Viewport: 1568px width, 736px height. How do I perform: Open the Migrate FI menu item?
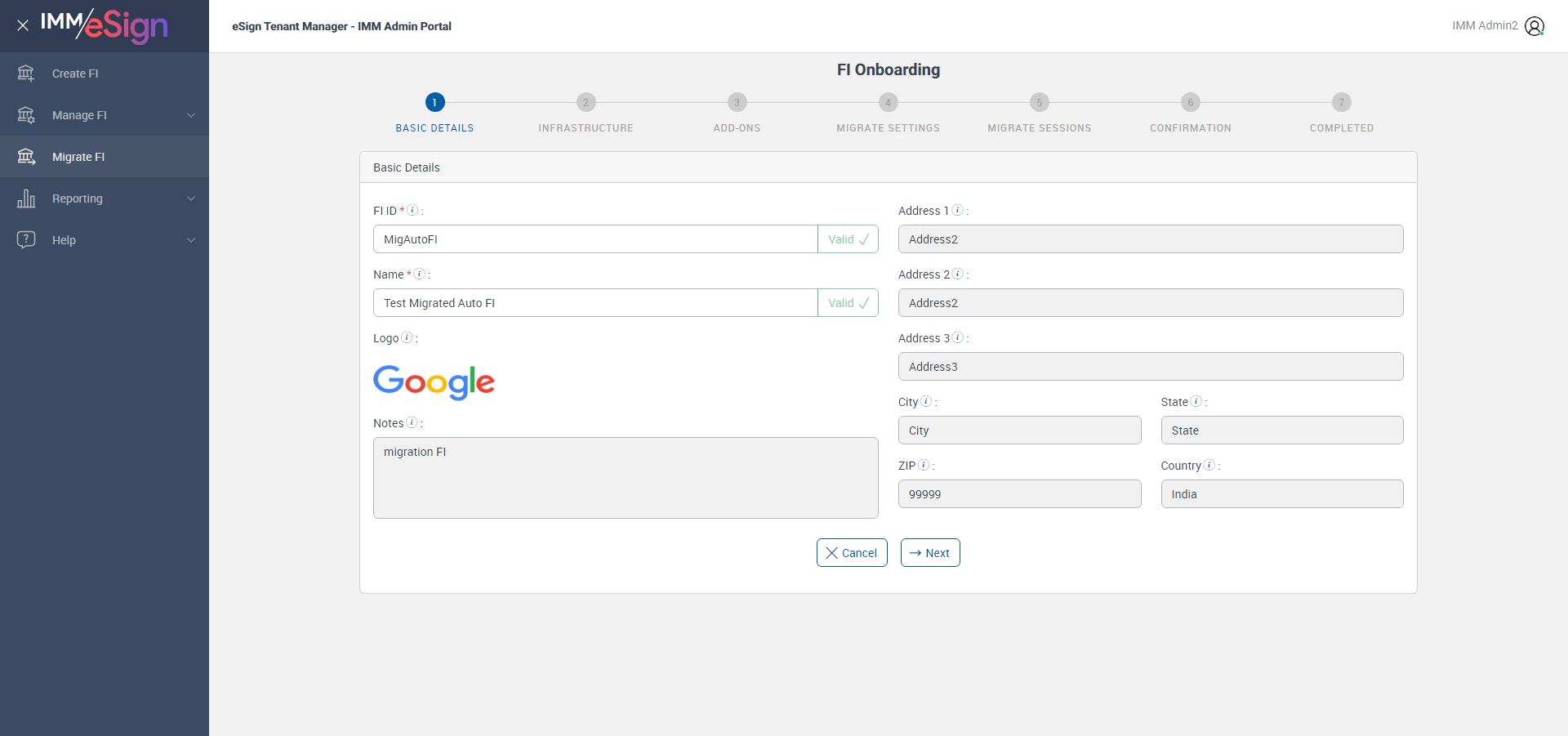(78, 157)
